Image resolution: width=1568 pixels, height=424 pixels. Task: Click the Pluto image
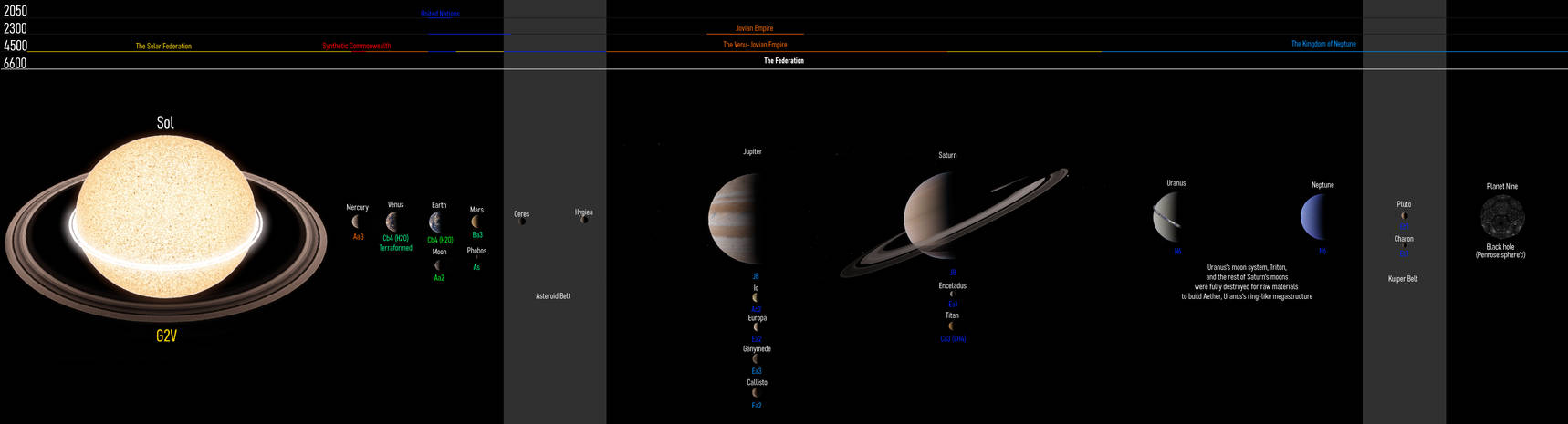[1404, 216]
